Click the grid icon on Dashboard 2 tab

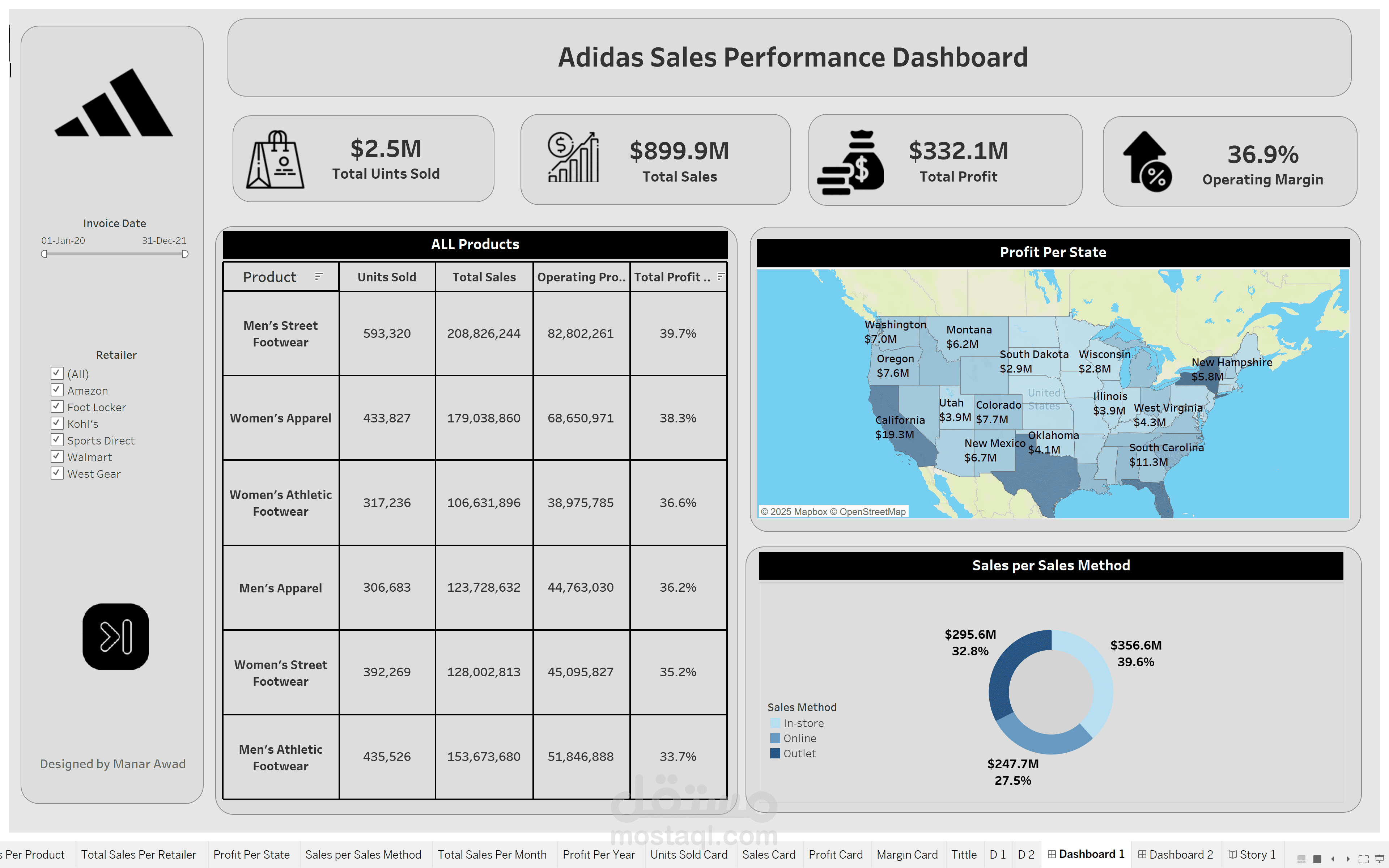tap(1142, 854)
